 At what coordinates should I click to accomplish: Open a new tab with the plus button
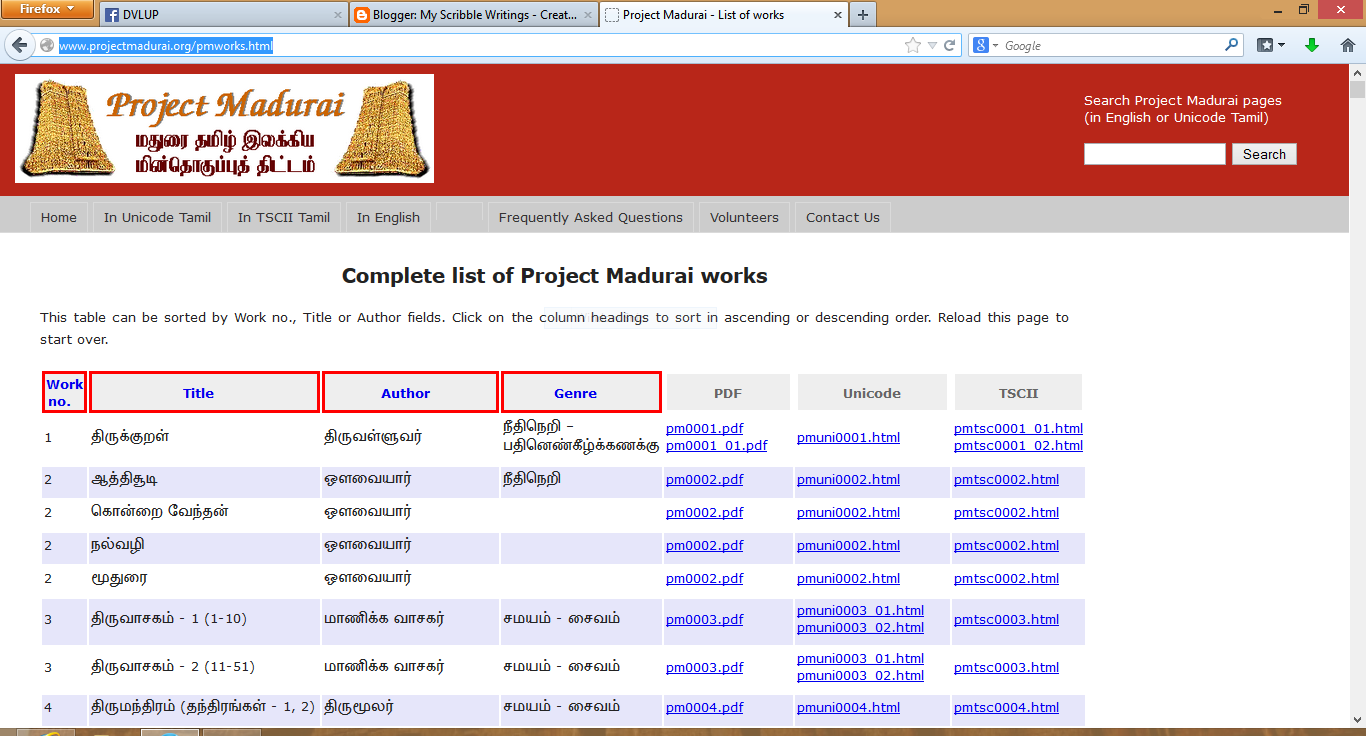click(x=862, y=15)
